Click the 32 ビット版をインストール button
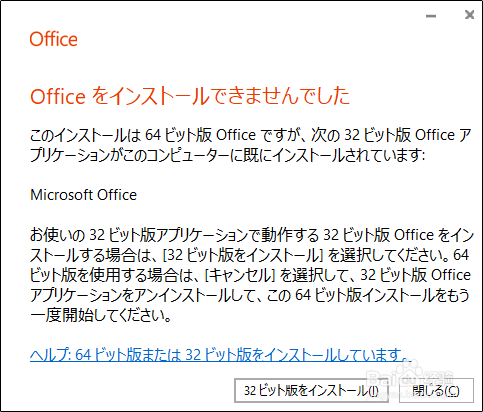Screen dimensions: 483x412 click(311, 390)
